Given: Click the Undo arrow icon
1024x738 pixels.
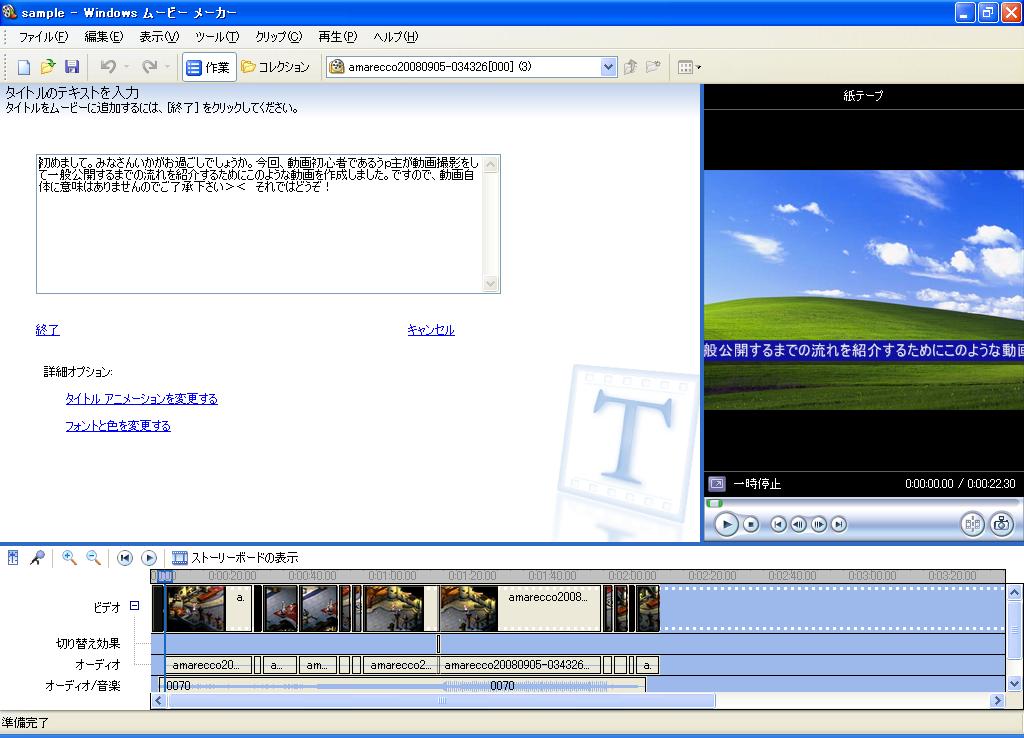Looking at the screenshot, I should pyautogui.click(x=108, y=67).
